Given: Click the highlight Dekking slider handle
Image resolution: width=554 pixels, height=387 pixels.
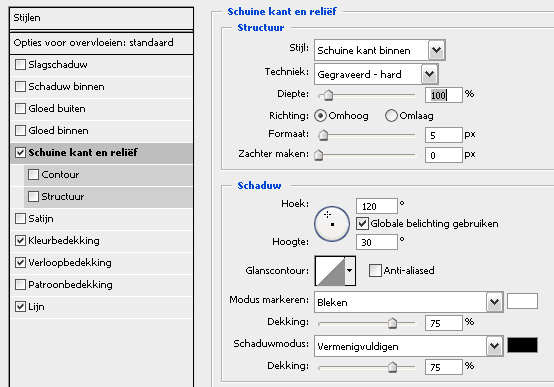Looking at the screenshot, I should (x=392, y=323).
